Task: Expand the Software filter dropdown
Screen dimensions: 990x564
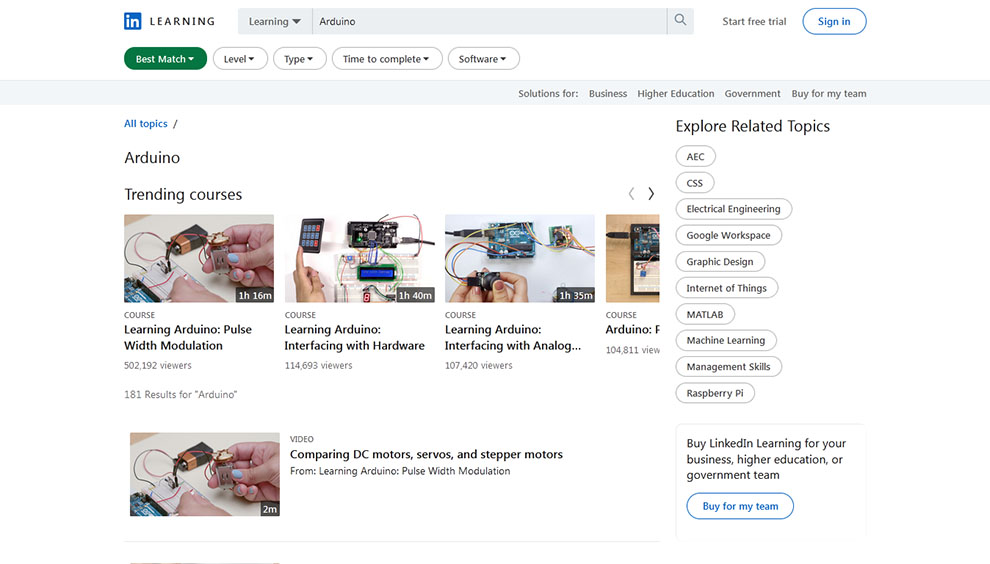Action: click(x=483, y=59)
